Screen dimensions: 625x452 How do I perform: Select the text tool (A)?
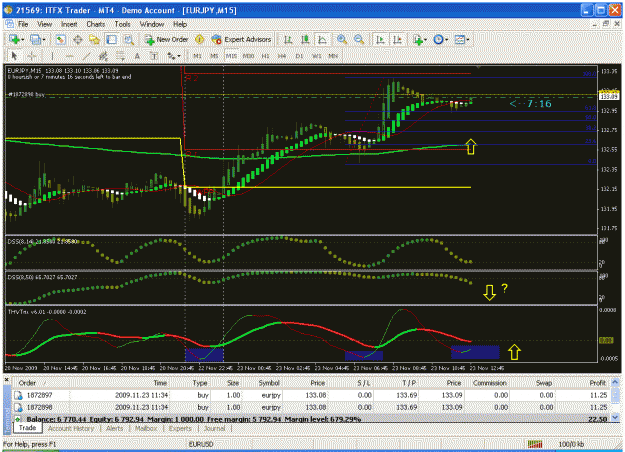tap(137, 56)
